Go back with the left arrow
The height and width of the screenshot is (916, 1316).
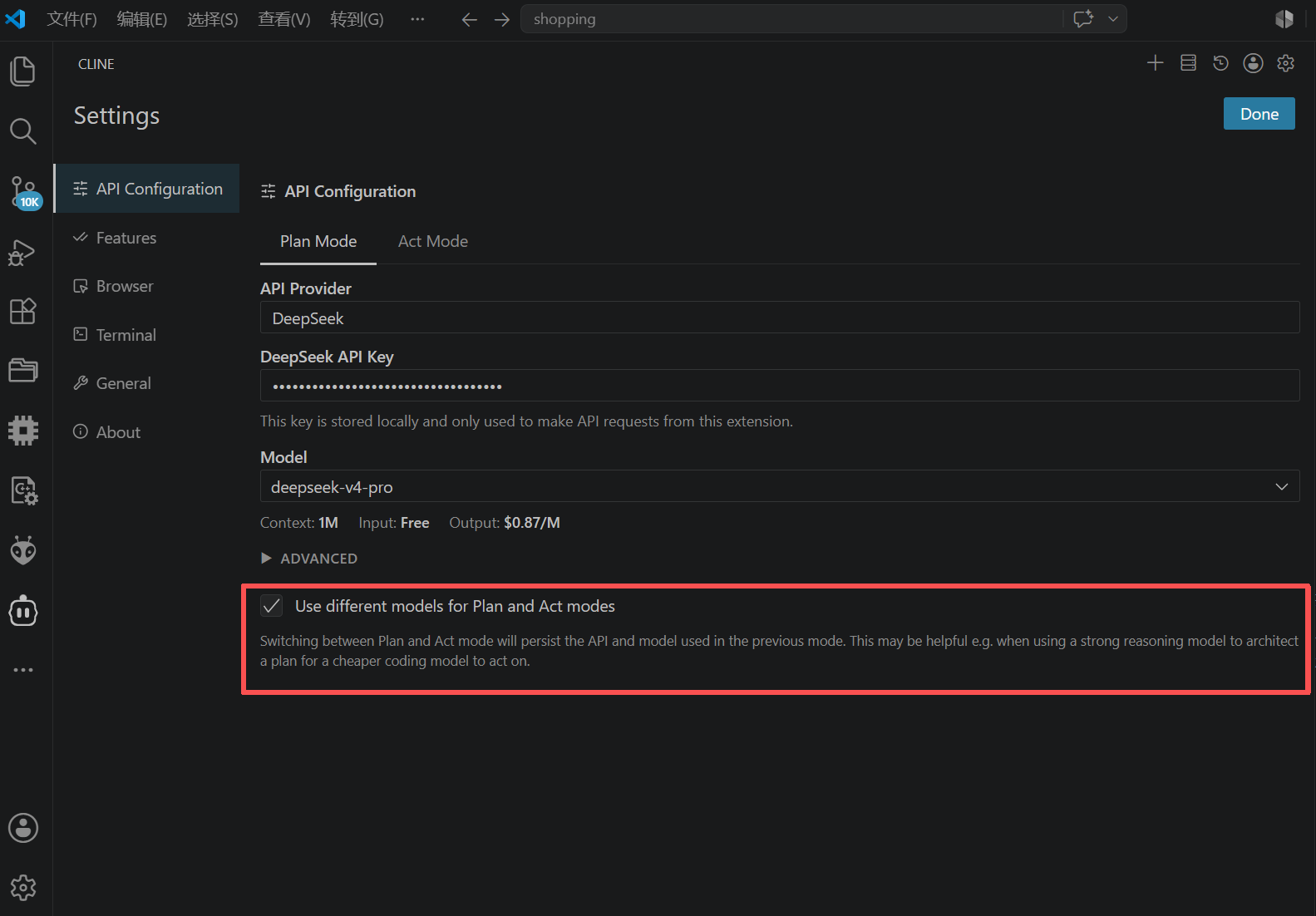click(469, 19)
